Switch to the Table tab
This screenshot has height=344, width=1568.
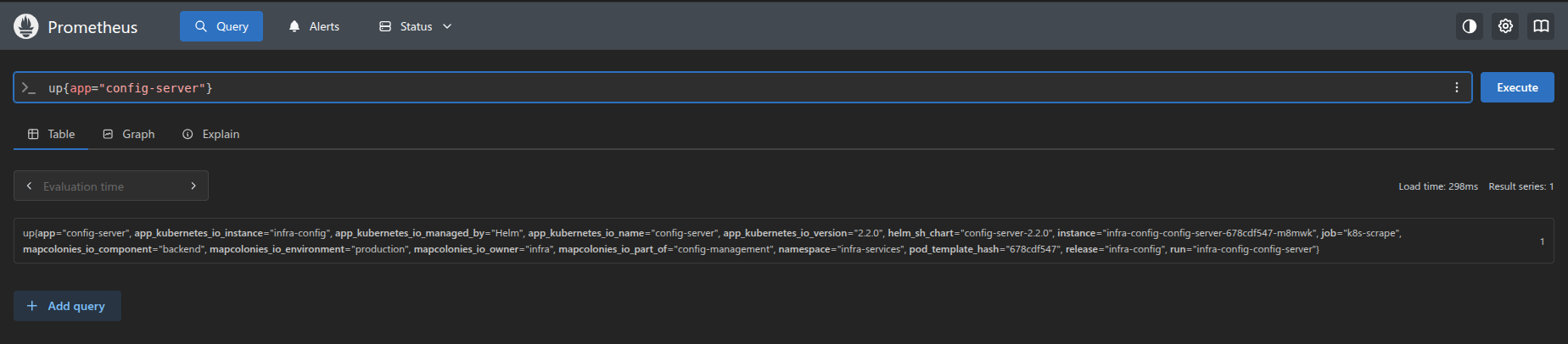(x=51, y=134)
